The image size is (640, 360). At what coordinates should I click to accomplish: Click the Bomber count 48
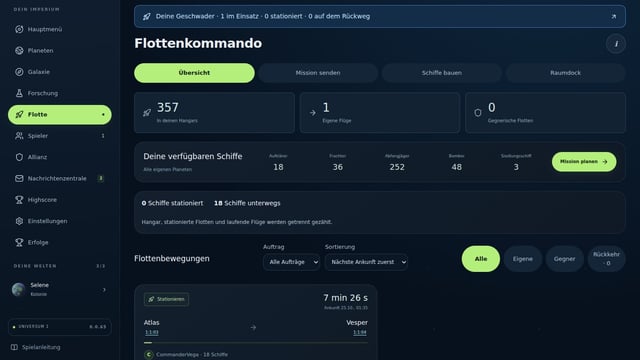point(456,167)
